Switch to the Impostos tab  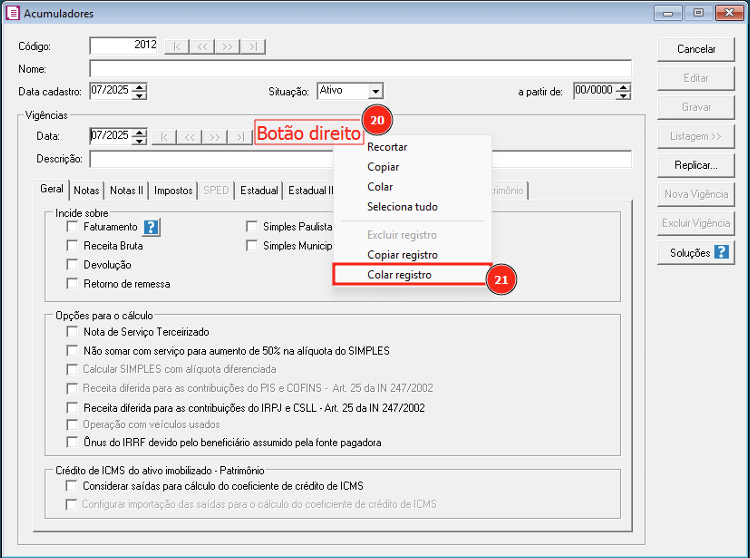point(173,190)
